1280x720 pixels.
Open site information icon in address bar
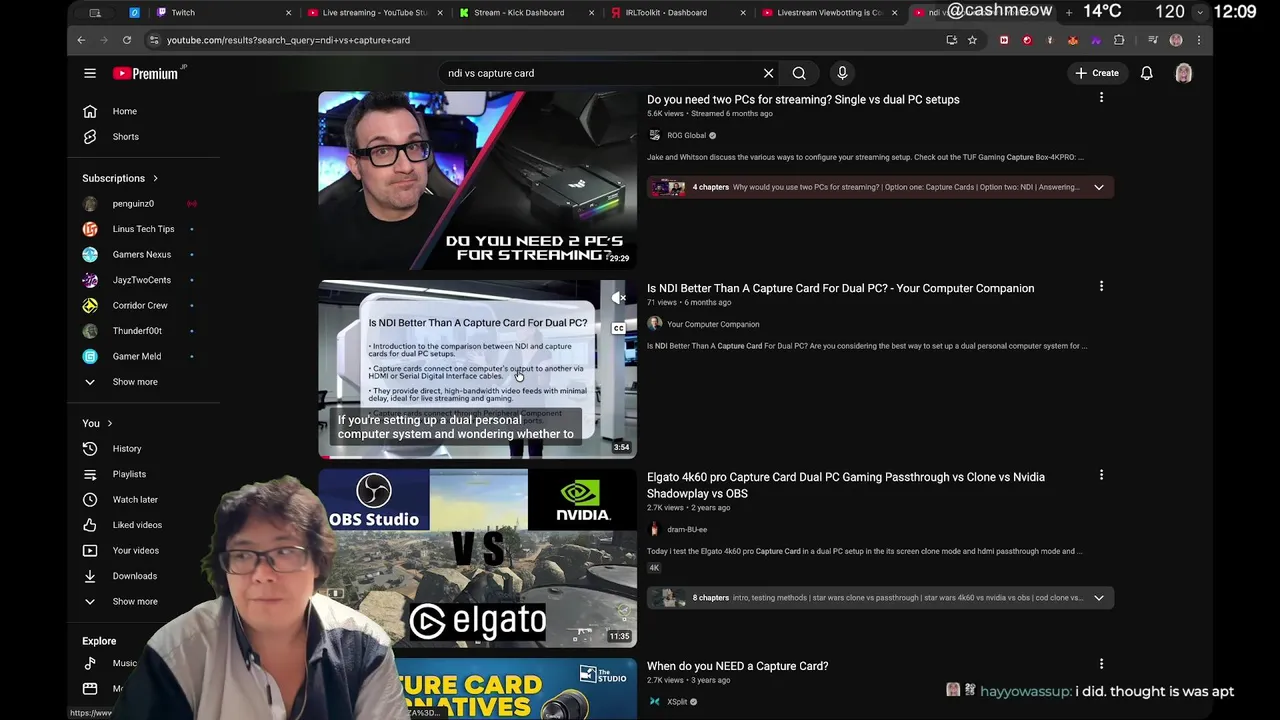point(153,40)
